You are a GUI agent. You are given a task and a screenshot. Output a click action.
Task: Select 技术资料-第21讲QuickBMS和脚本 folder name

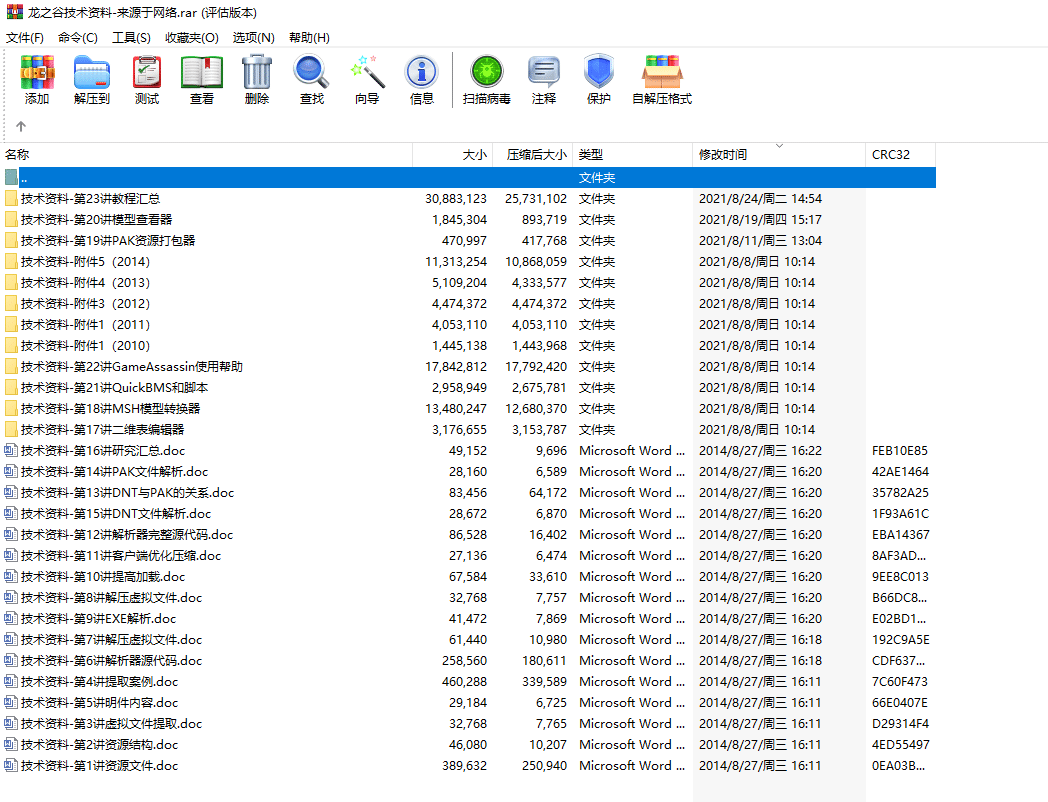pos(114,388)
